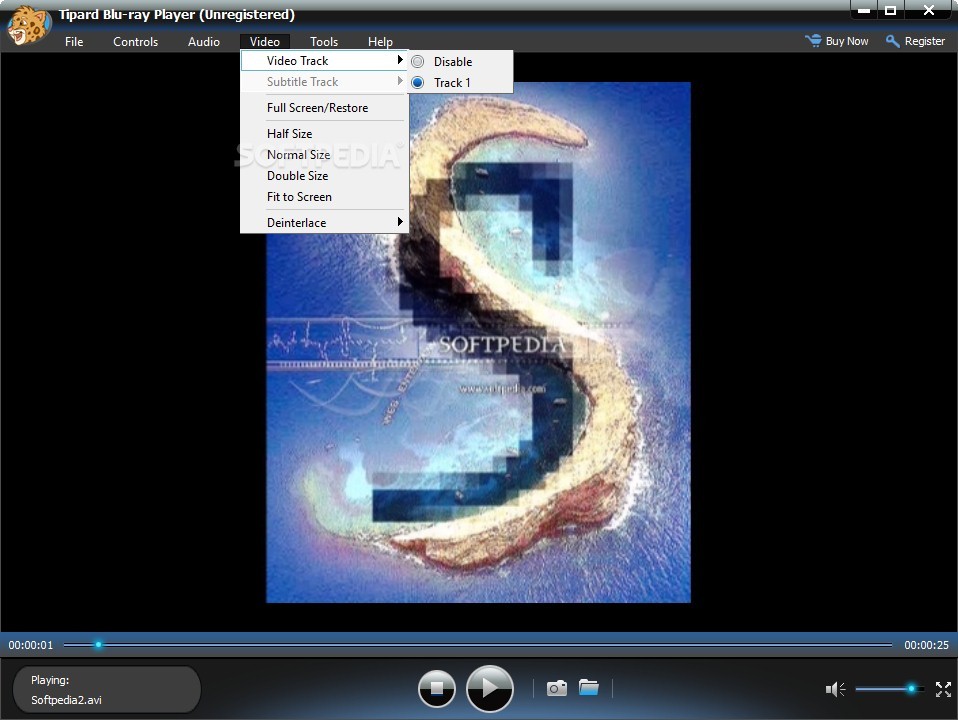The width and height of the screenshot is (958, 720).
Task: Open the Deinterlace menu entry
Action: (324, 222)
